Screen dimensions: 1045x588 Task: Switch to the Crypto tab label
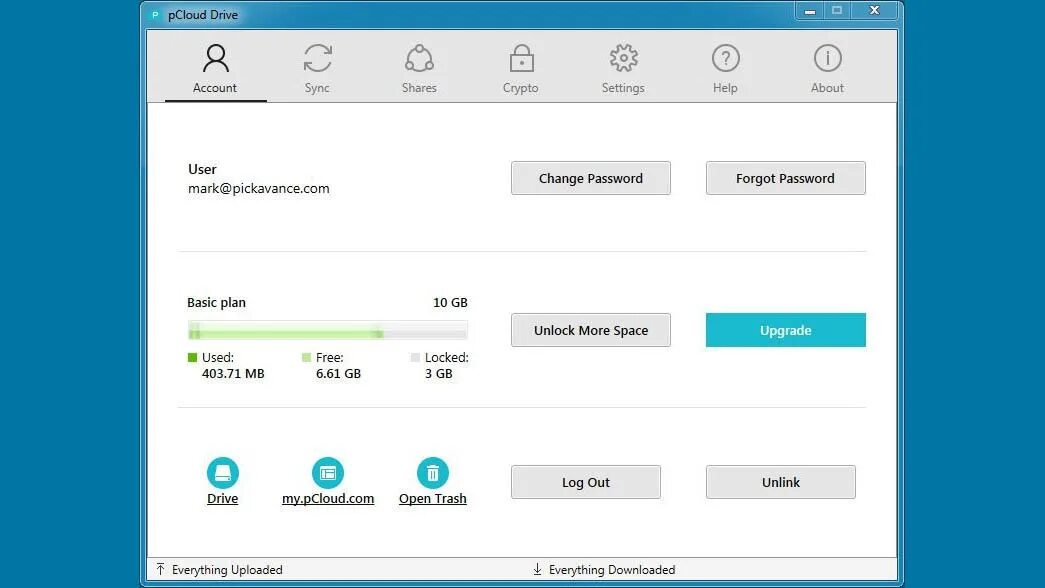(x=521, y=88)
